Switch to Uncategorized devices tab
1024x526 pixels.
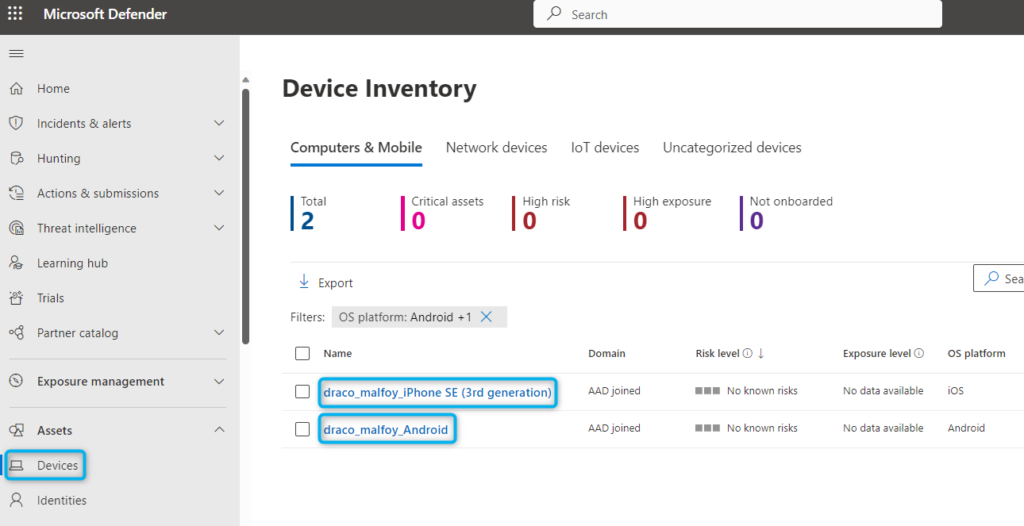732,148
